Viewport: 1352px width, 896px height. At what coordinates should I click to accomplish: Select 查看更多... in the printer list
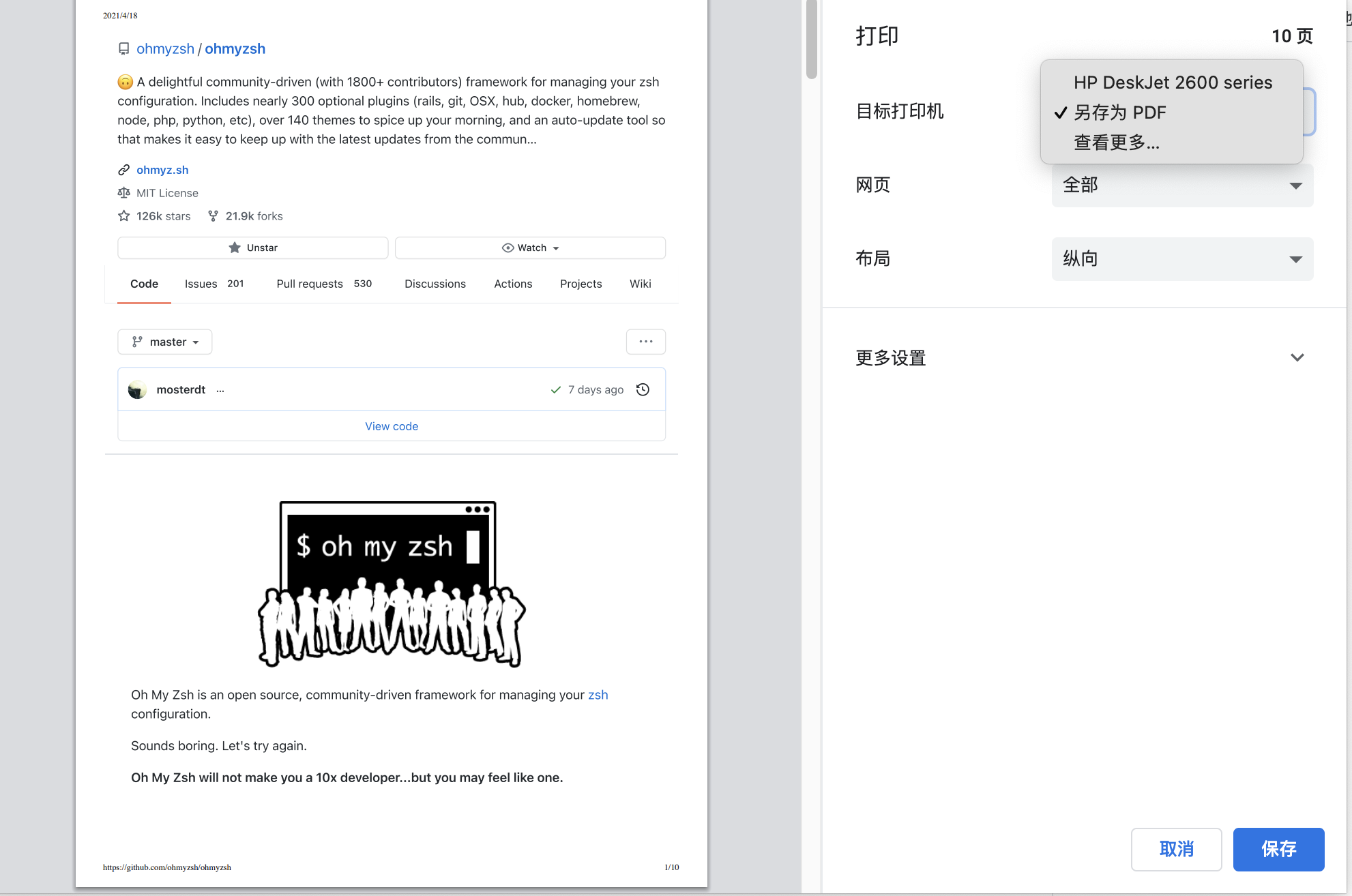[1173, 143]
